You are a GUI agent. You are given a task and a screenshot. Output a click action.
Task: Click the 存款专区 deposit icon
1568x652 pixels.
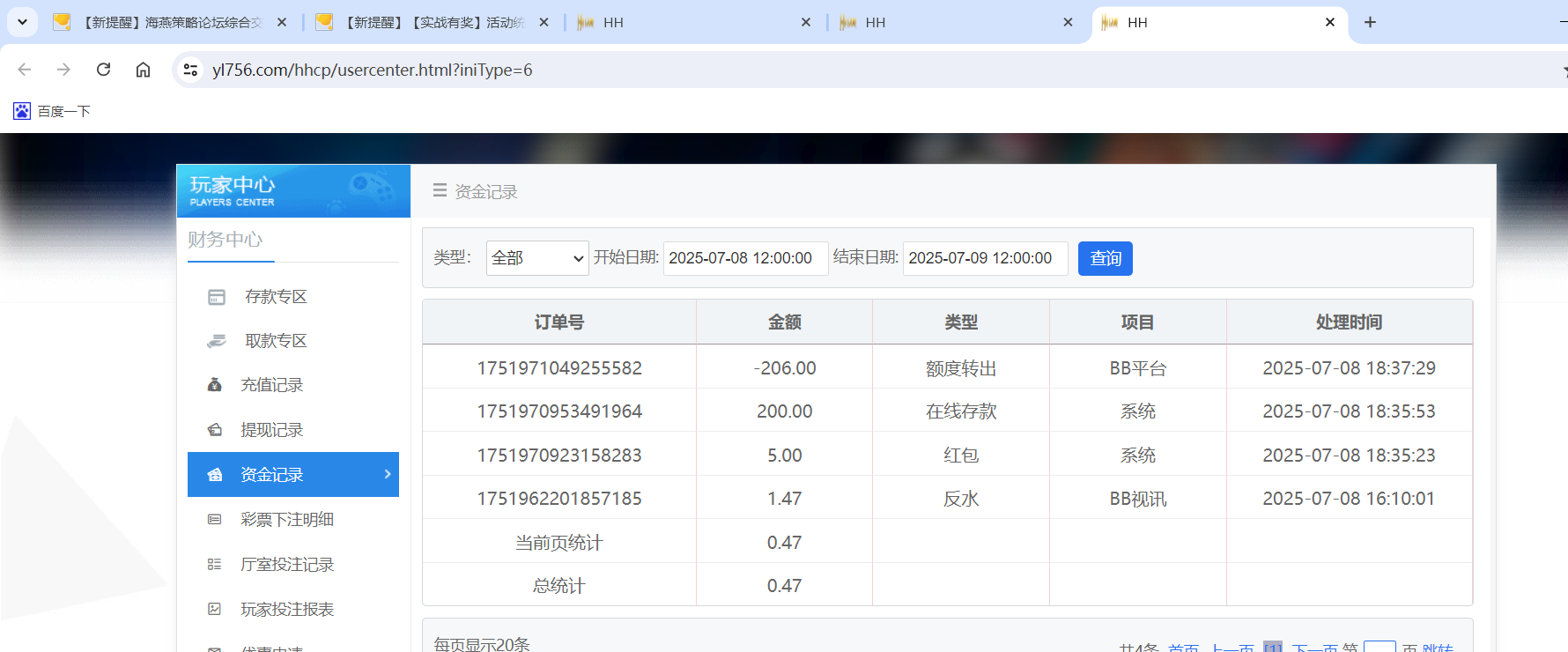pos(217,297)
